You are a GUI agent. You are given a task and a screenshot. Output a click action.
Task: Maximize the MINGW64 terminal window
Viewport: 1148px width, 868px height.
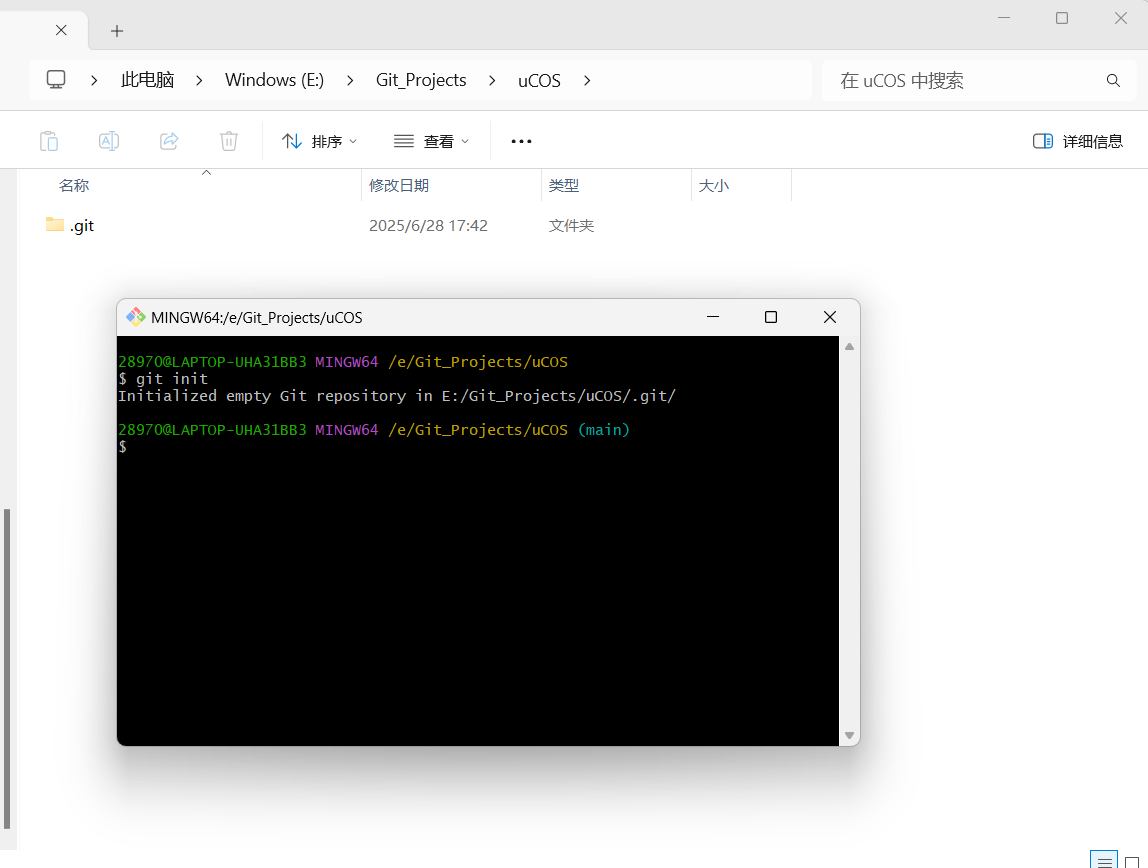pyautogui.click(x=771, y=317)
